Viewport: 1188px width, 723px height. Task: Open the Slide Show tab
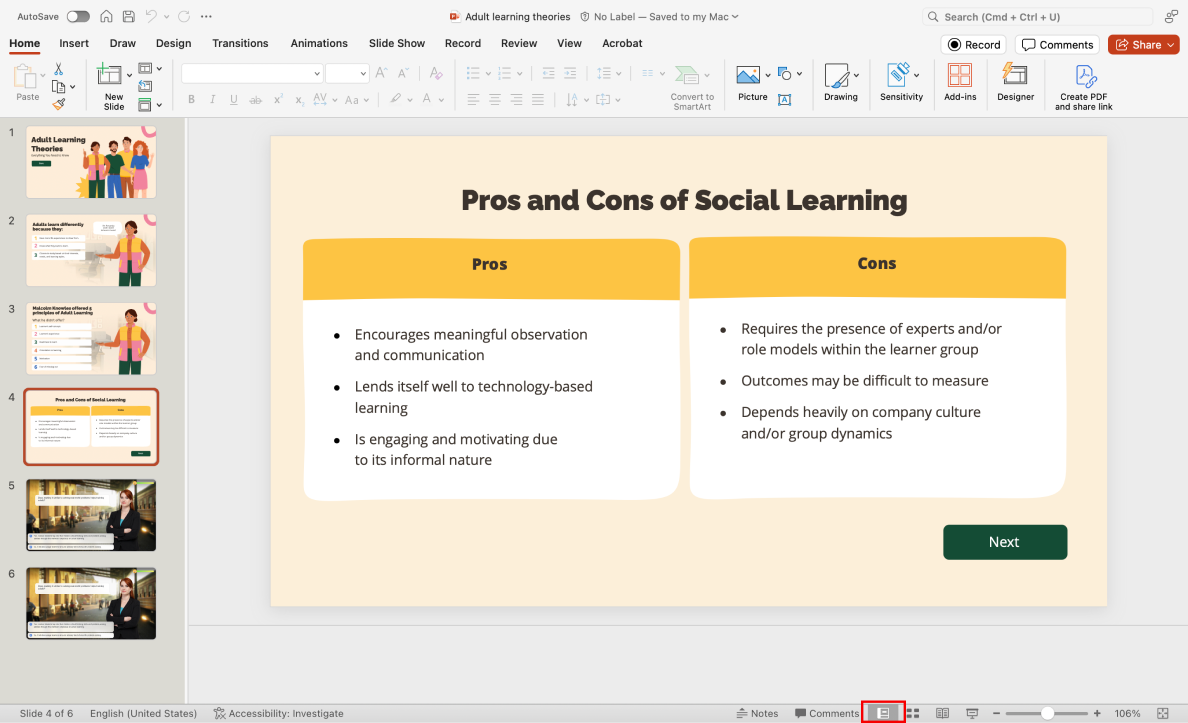tap(396, 43)
